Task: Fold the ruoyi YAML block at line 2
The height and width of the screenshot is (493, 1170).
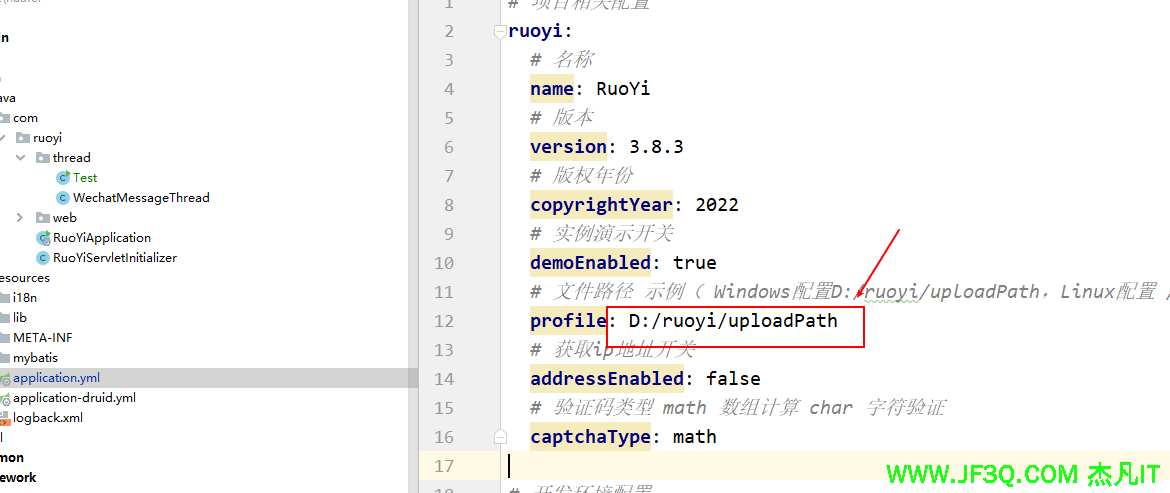Action: (500, 31)
